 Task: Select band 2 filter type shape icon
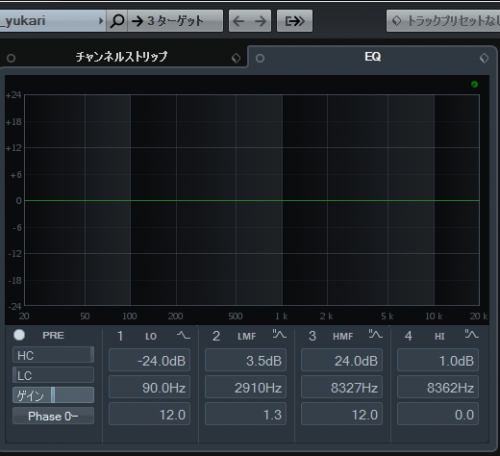point(279,334)
